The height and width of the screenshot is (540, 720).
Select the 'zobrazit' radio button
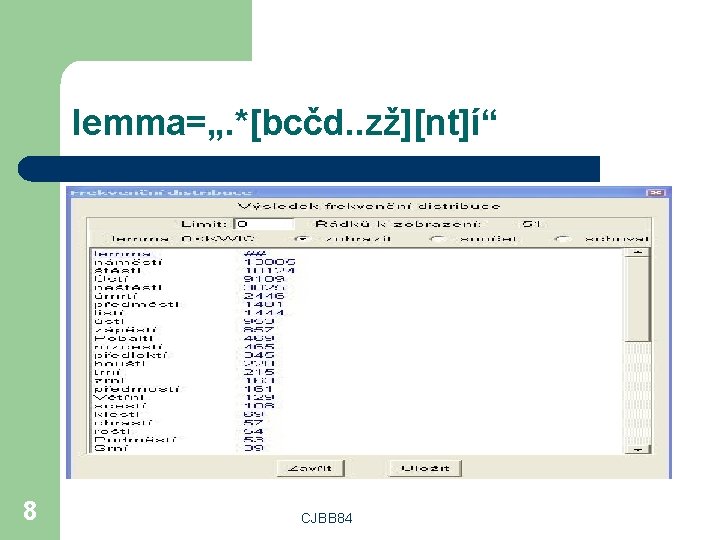302,239
